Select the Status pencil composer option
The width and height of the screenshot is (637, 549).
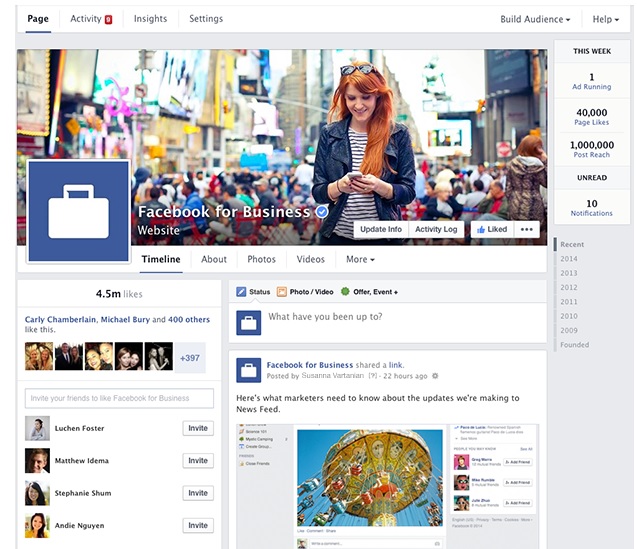241,292
